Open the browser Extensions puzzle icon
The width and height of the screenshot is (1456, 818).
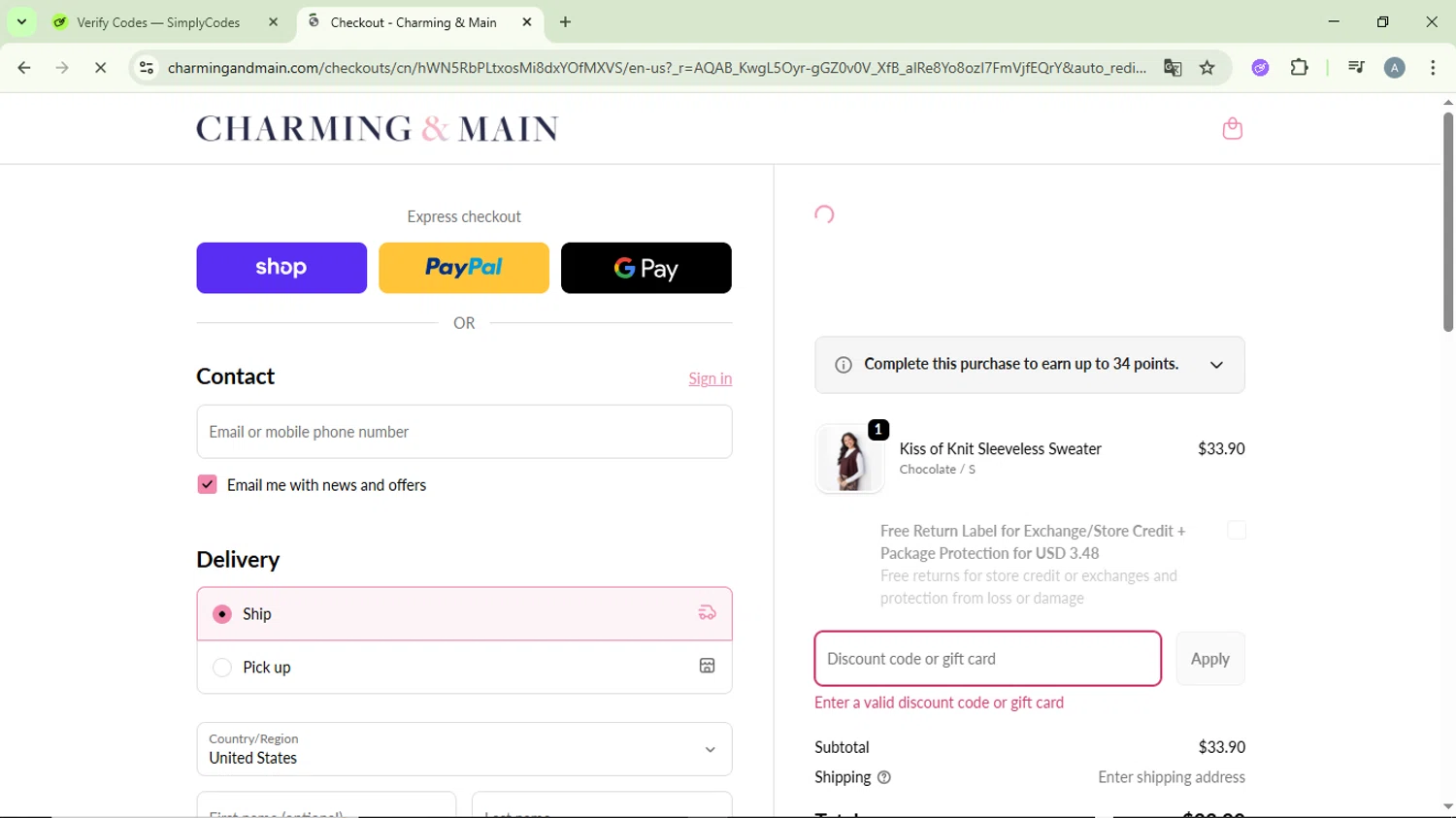1300,68
